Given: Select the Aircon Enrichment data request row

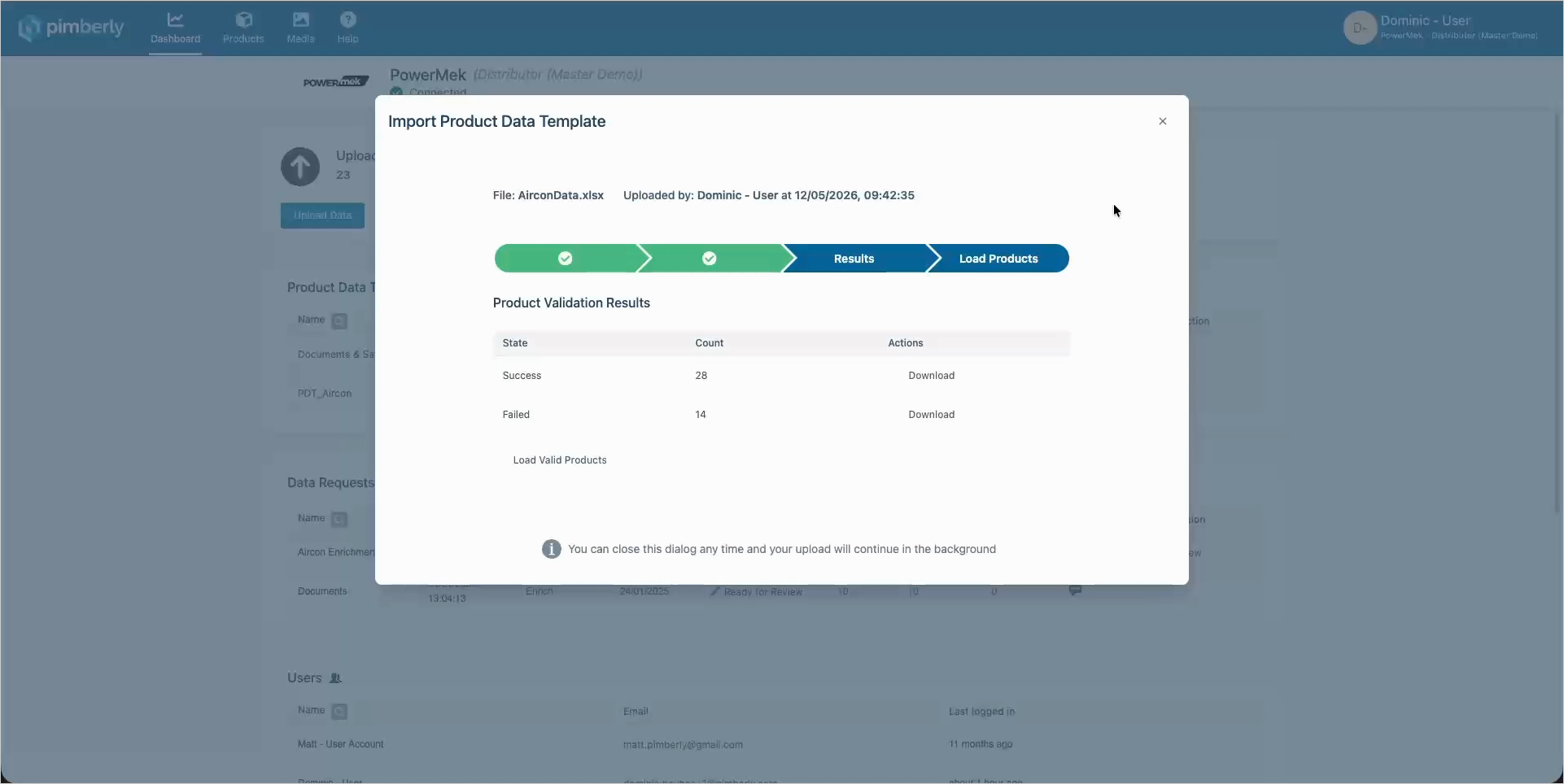Looking at the screenshot, I should pos(336,552).
